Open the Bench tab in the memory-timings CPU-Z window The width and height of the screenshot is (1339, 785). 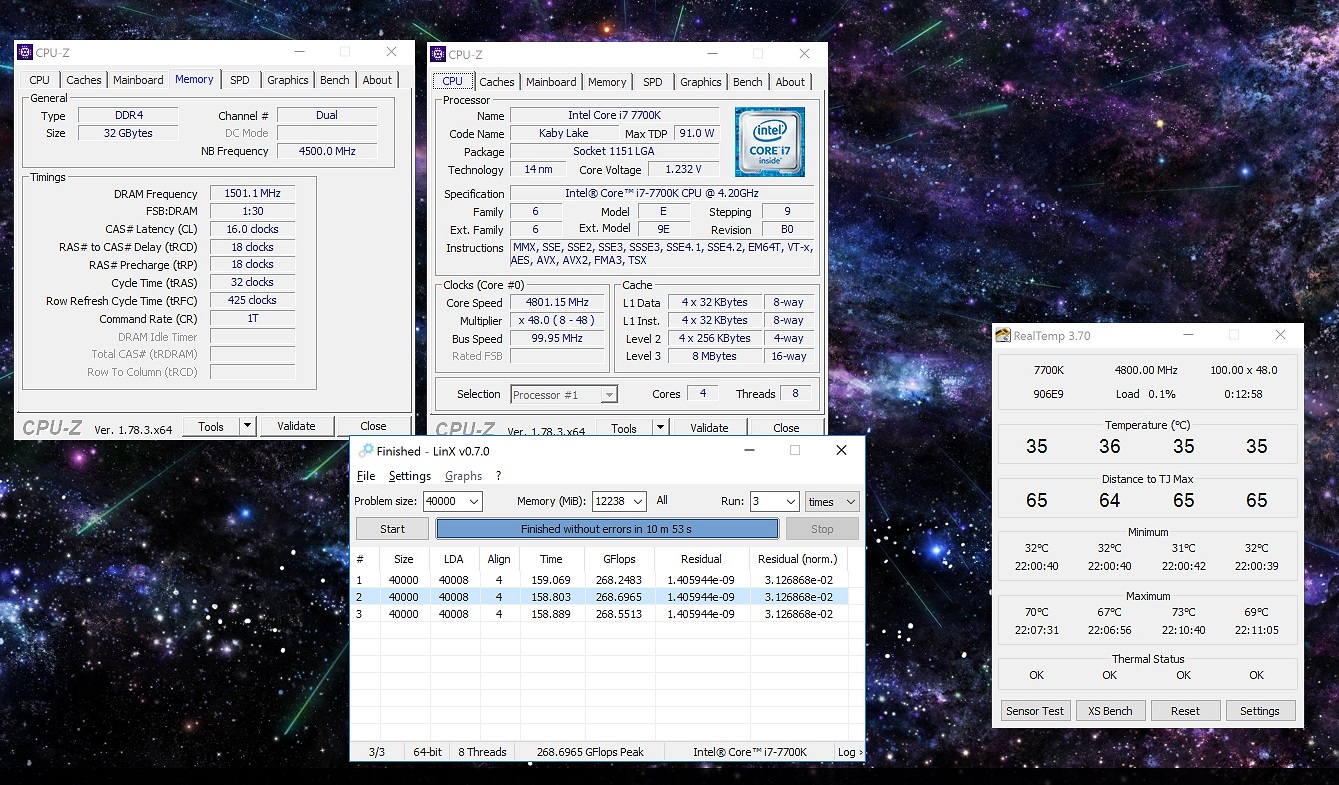pyautogui.click(x=335, y=80)
